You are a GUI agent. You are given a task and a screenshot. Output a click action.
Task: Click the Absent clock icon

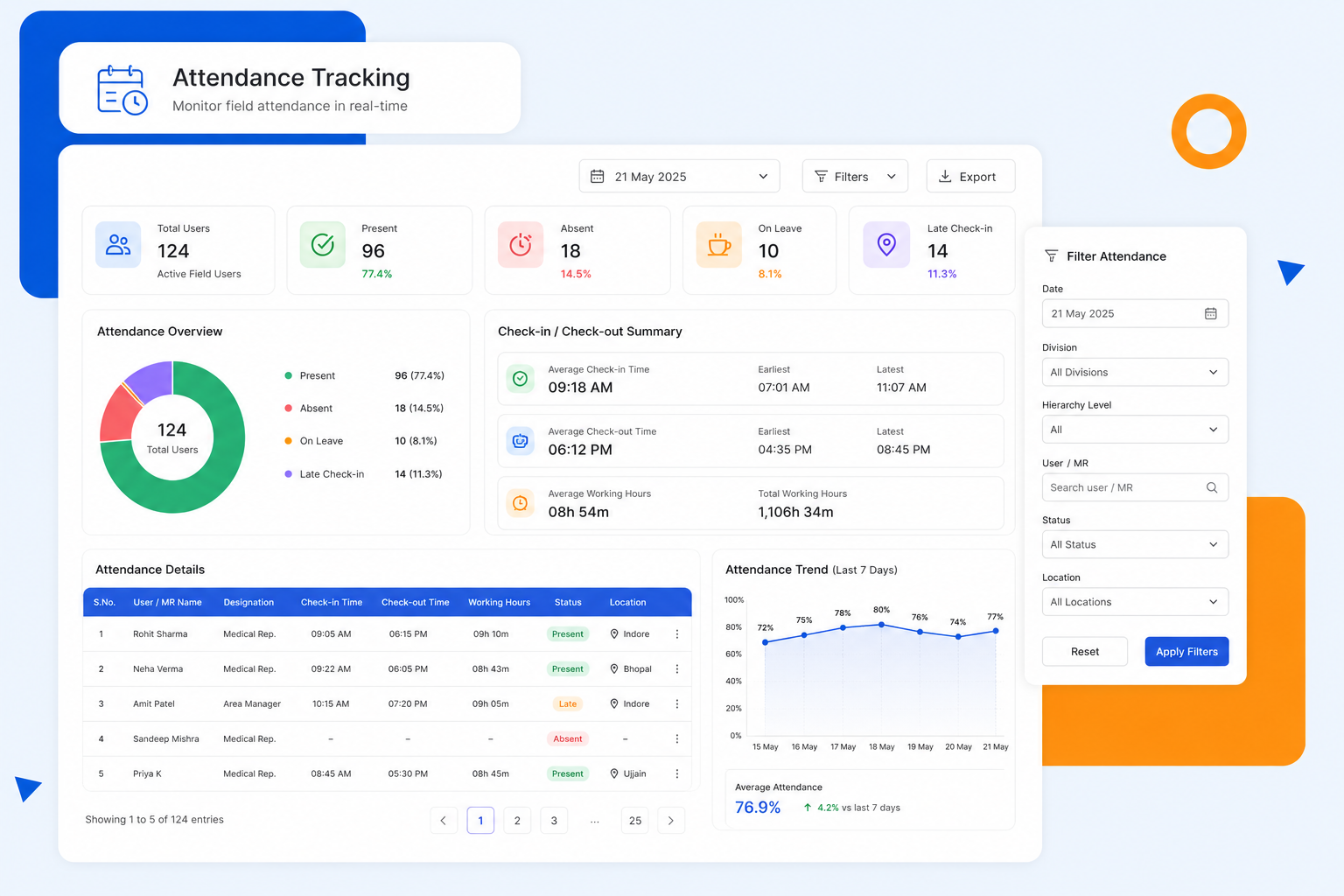tap(521, 245)
